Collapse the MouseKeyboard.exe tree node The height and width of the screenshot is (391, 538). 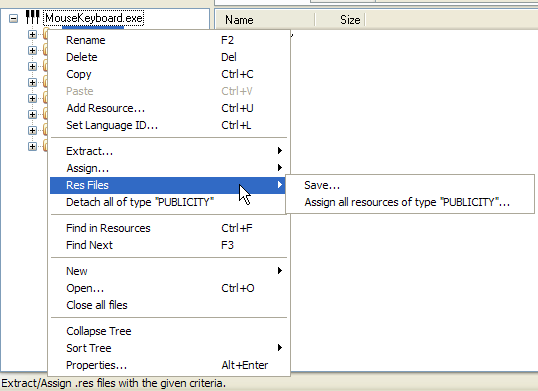pyautogui.click(x=13, y=18)
